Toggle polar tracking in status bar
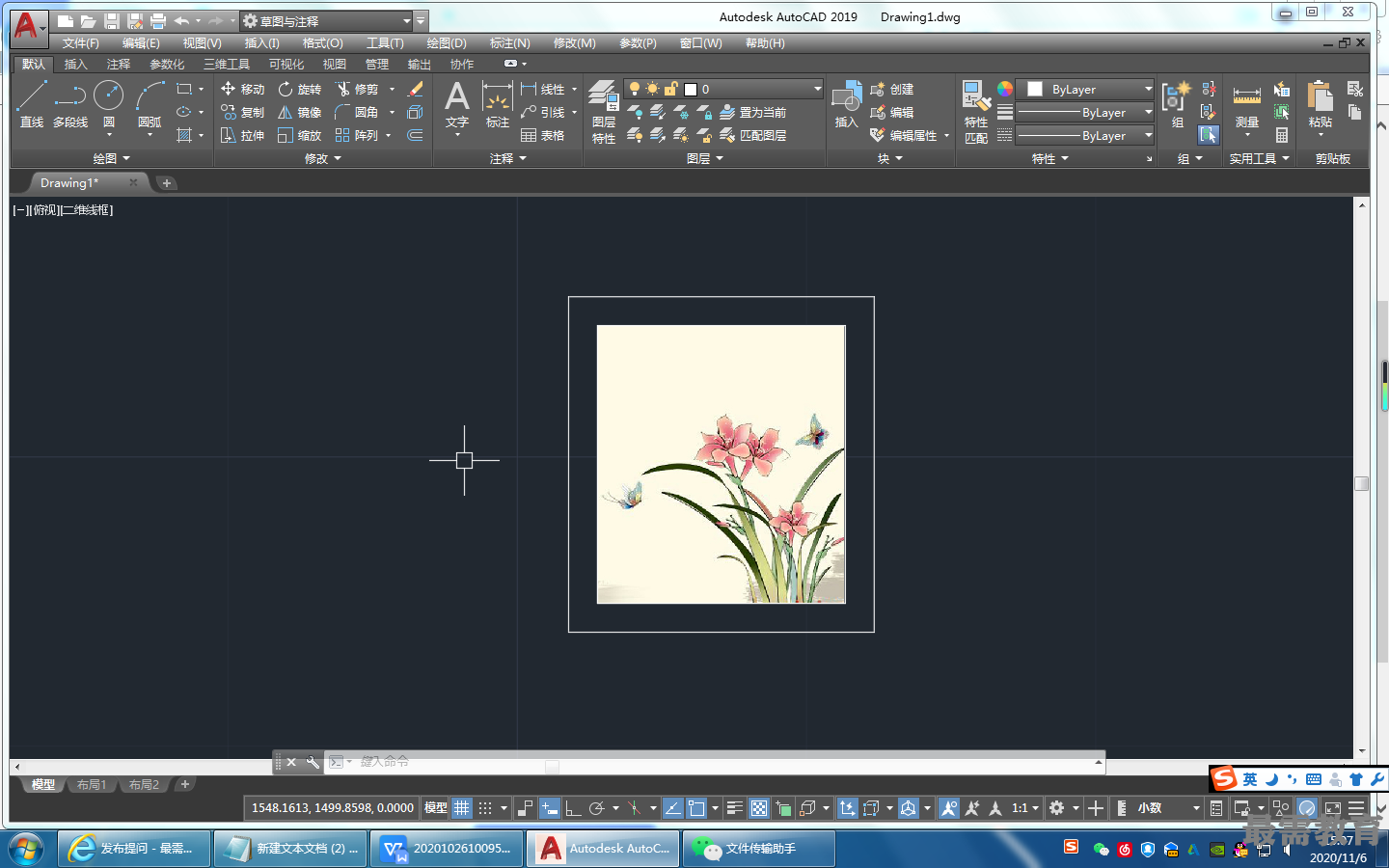This screenshot has height=868, width=1389. [x=597, y=808]
